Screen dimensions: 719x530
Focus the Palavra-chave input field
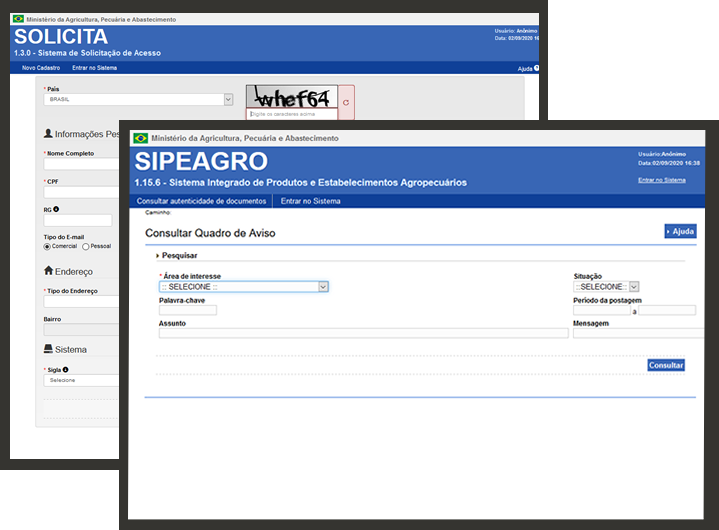188,310
